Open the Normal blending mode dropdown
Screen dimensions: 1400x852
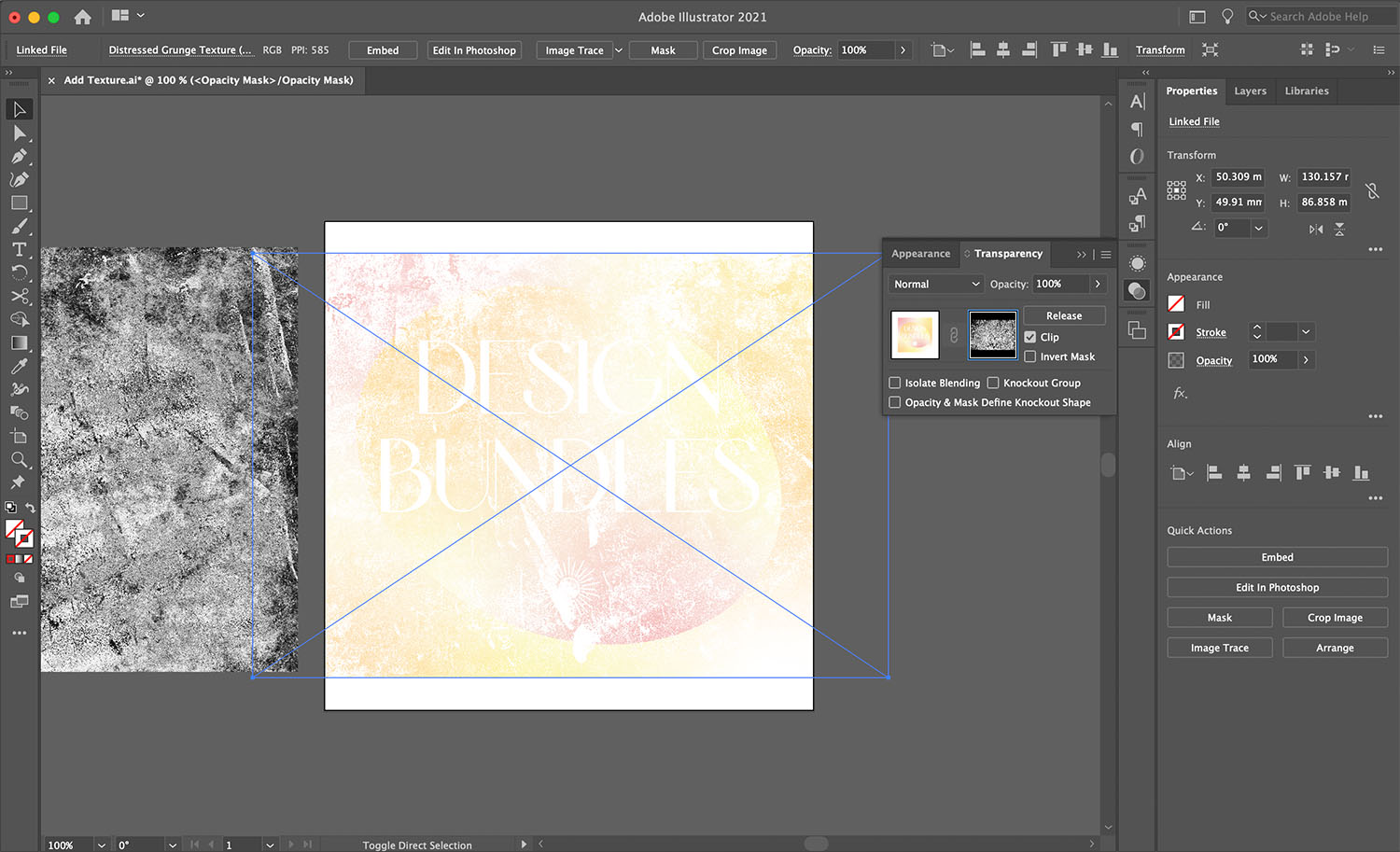936,284
